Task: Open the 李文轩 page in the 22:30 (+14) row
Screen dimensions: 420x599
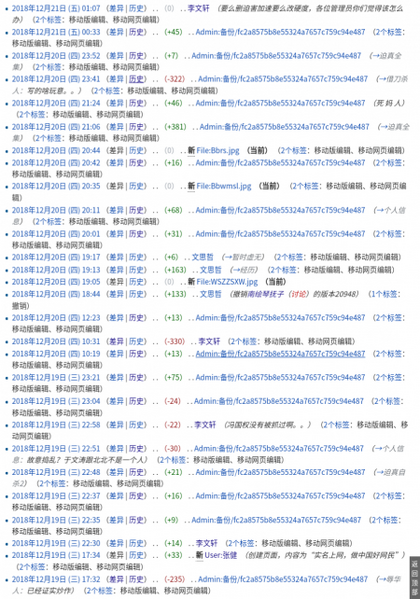Action: [x=206, y=543]
